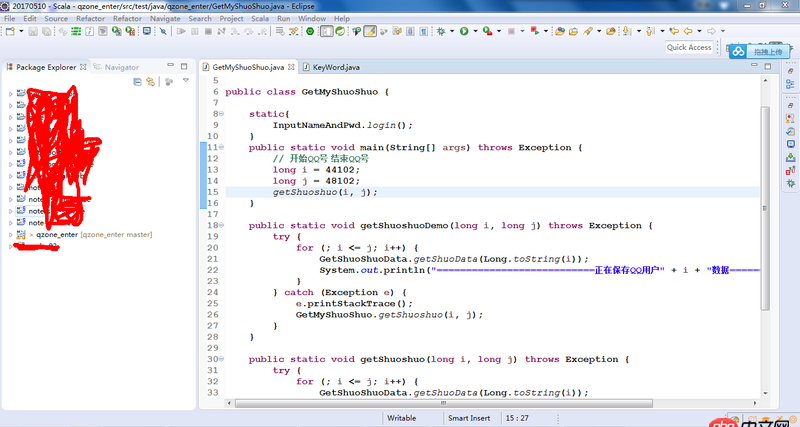Click the blue cloud upload icon
The height and width of the screenshot is (427, 800).
737,51
